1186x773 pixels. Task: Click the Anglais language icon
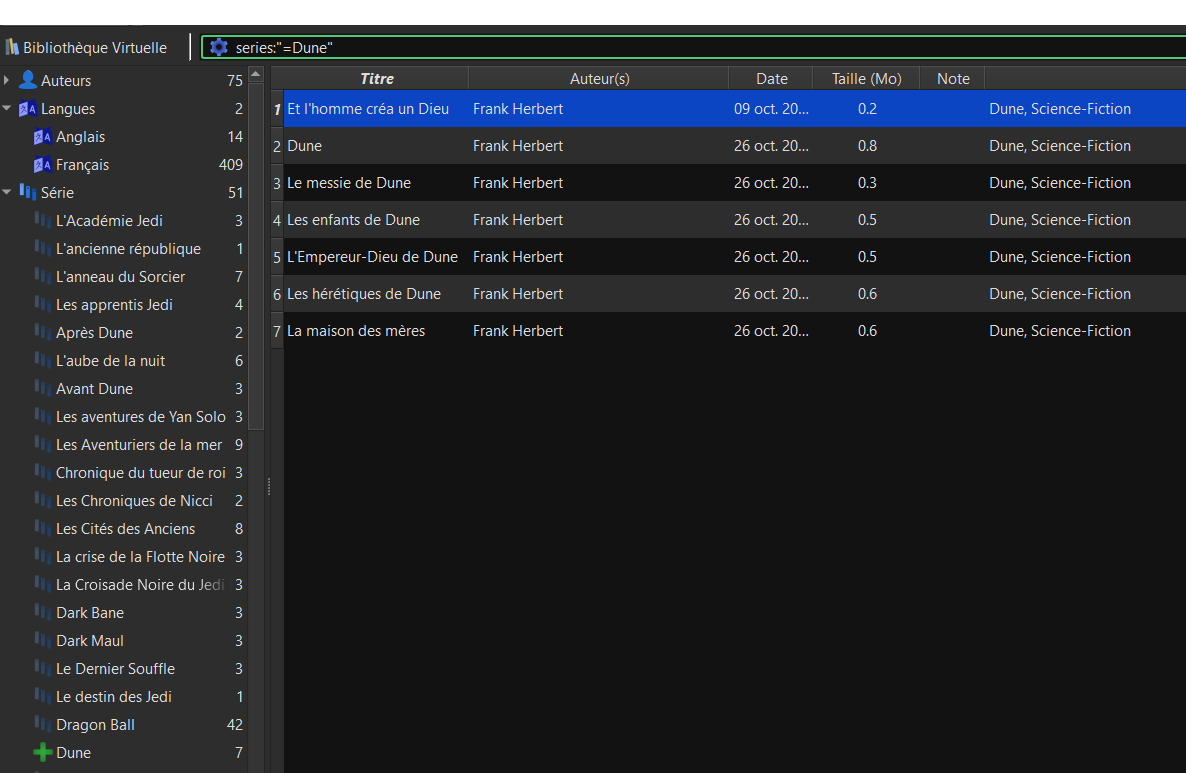[x=42, y=137]
